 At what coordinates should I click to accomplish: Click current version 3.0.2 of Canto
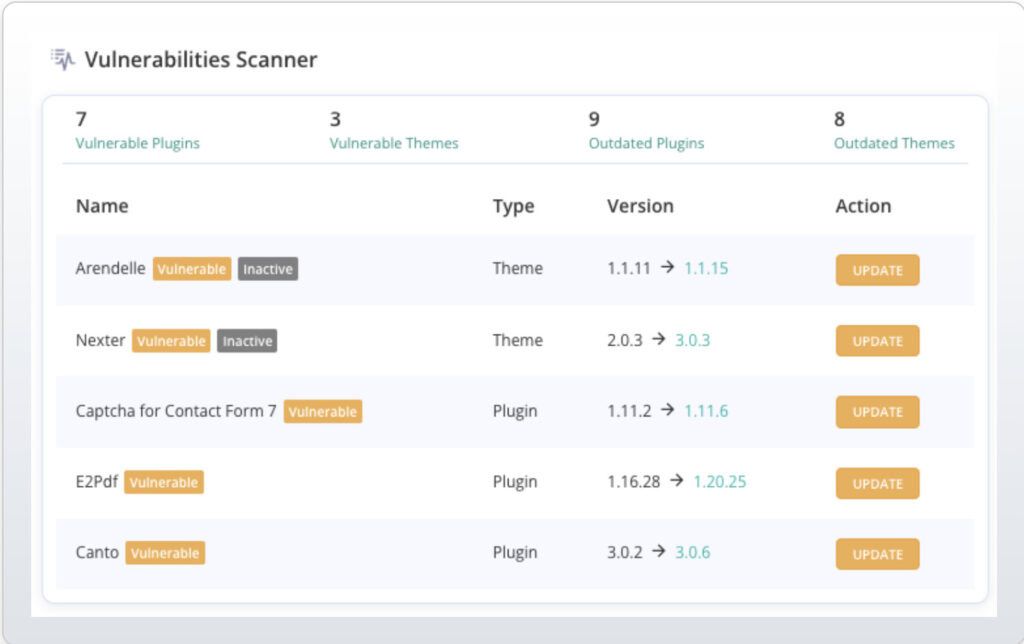coord(625,552)
